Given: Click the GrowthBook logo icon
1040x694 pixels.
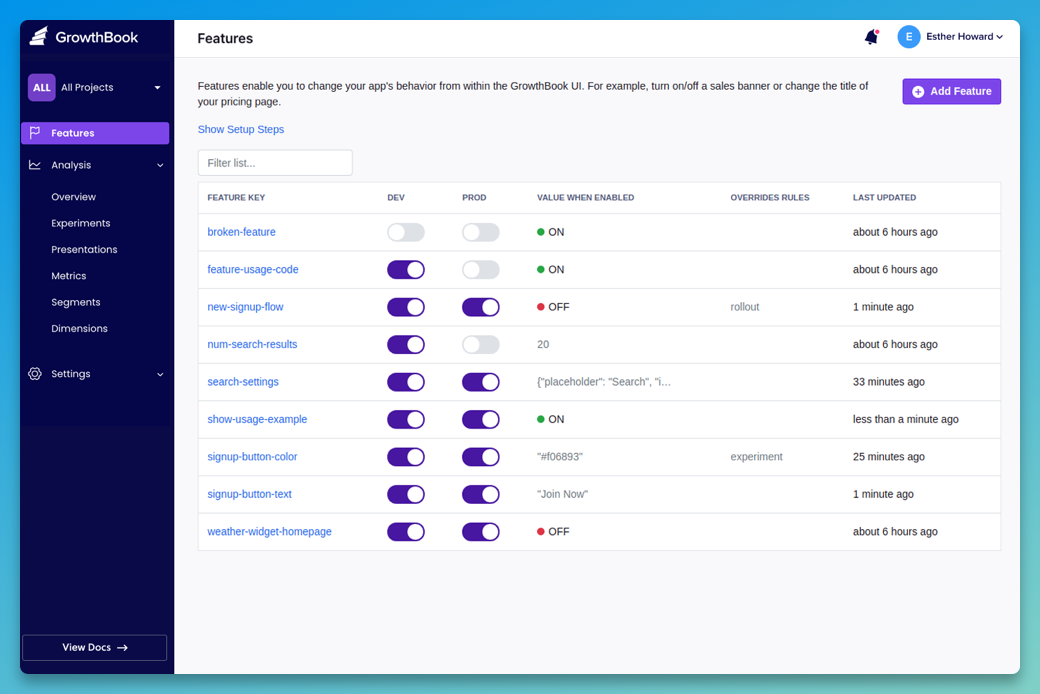Looking at the screenshot, I should click(37, 35).
